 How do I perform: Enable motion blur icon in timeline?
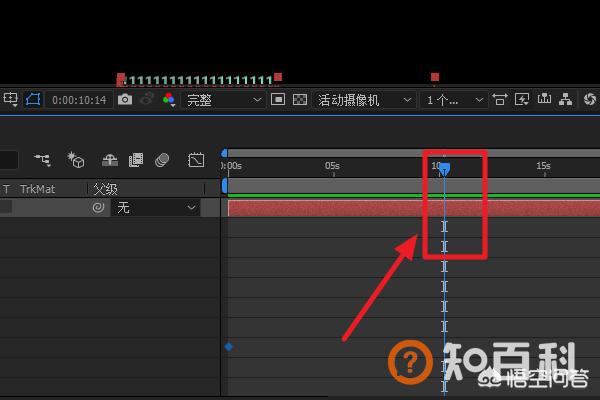click(x=162, y=160)
